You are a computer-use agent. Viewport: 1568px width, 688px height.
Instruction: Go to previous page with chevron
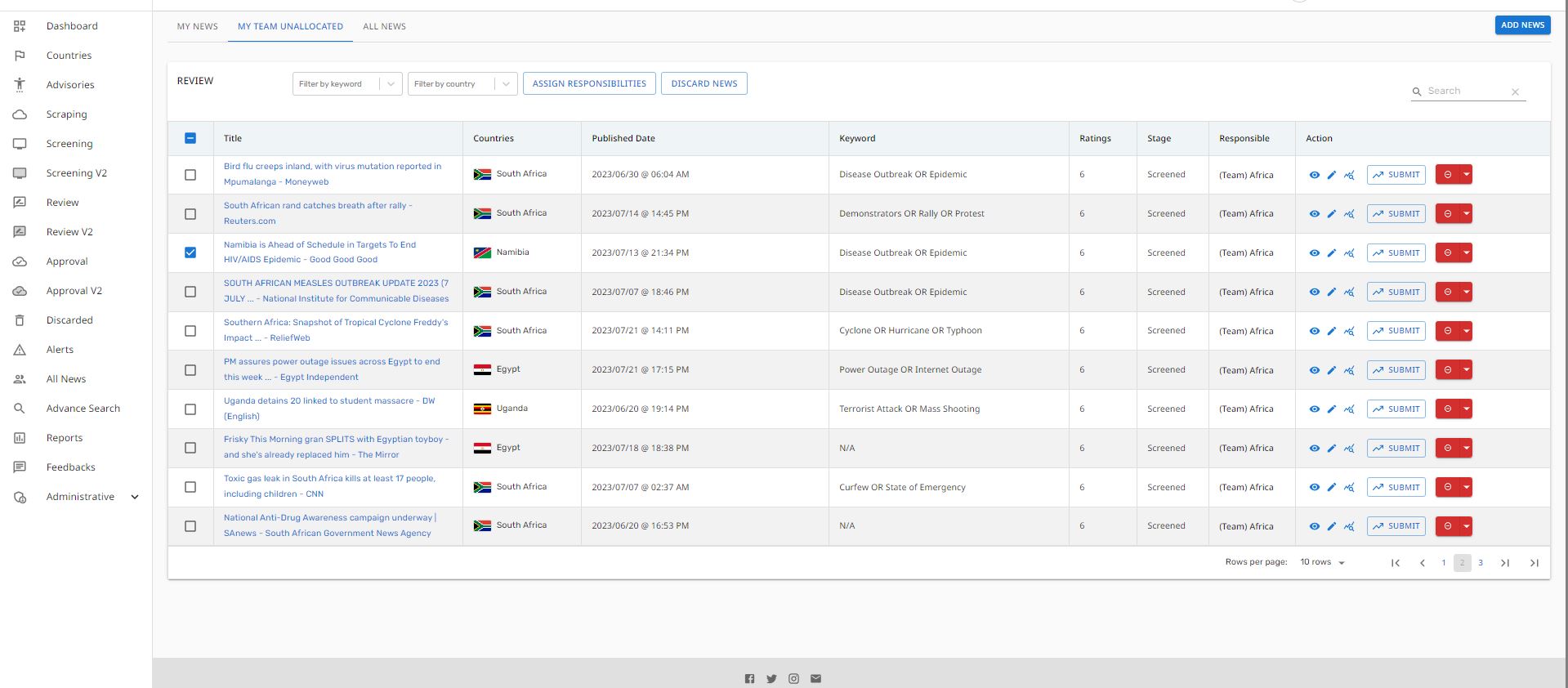[x=1423, y=563]
